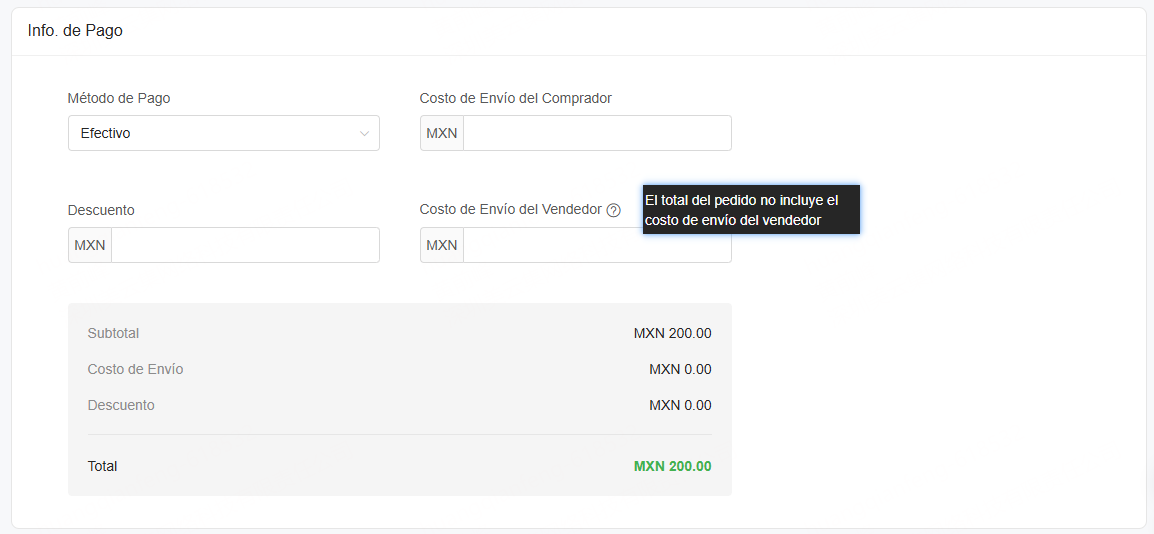This screenshot has width=1154, height=534.
Task: Click the Costo de Envío MXN 0.00 value
Action: (x=680, y=369)
